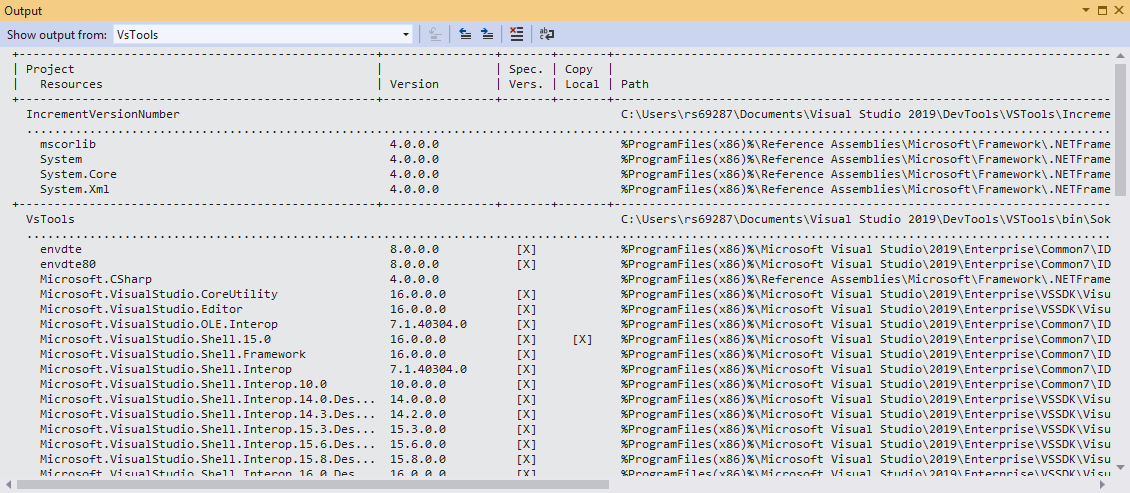Expand the 'Show output from' VsTools dropdown
The width and height of the screenshot is (1130, 493).
405,34
